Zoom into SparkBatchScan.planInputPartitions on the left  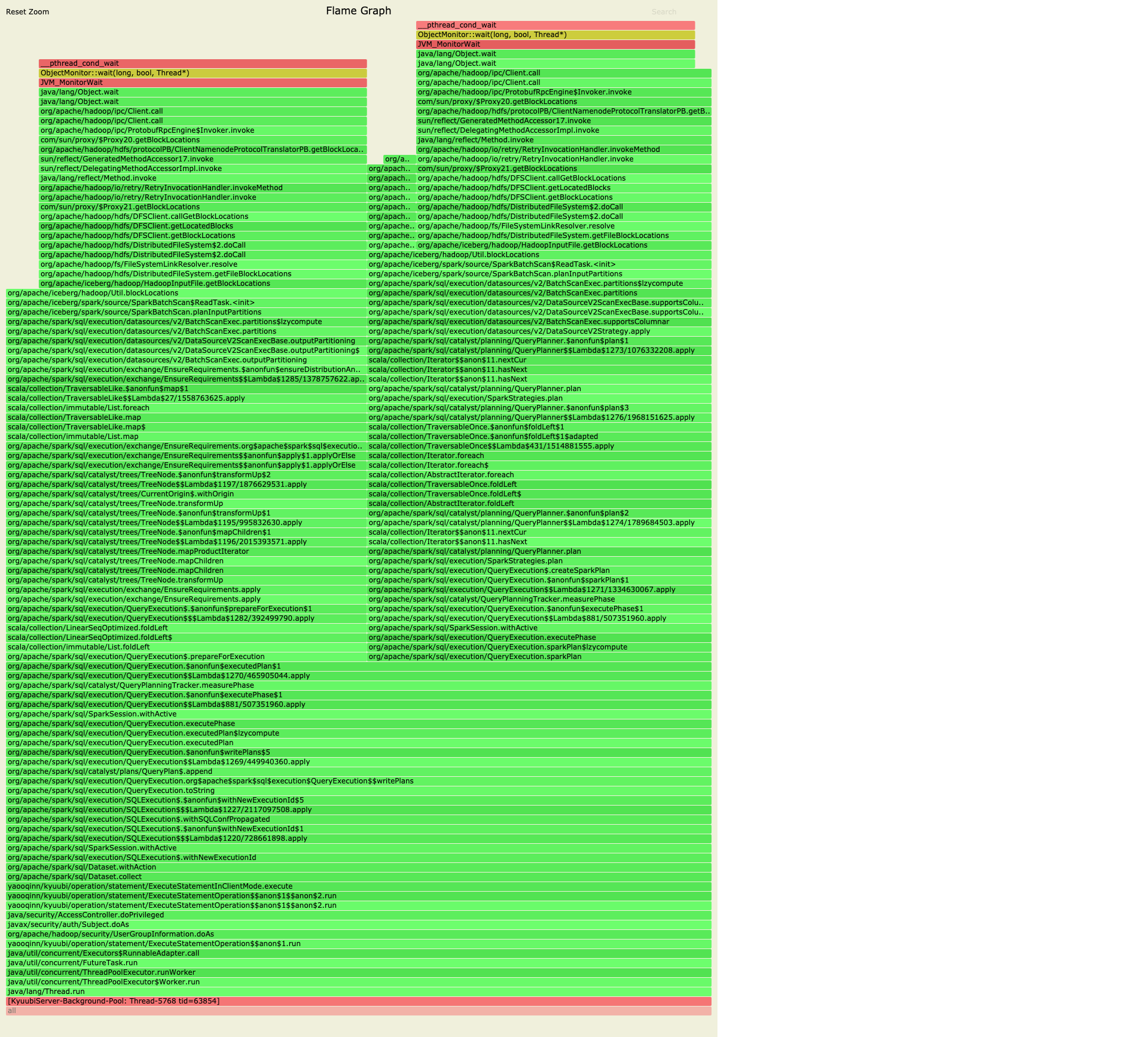(185, 312)
